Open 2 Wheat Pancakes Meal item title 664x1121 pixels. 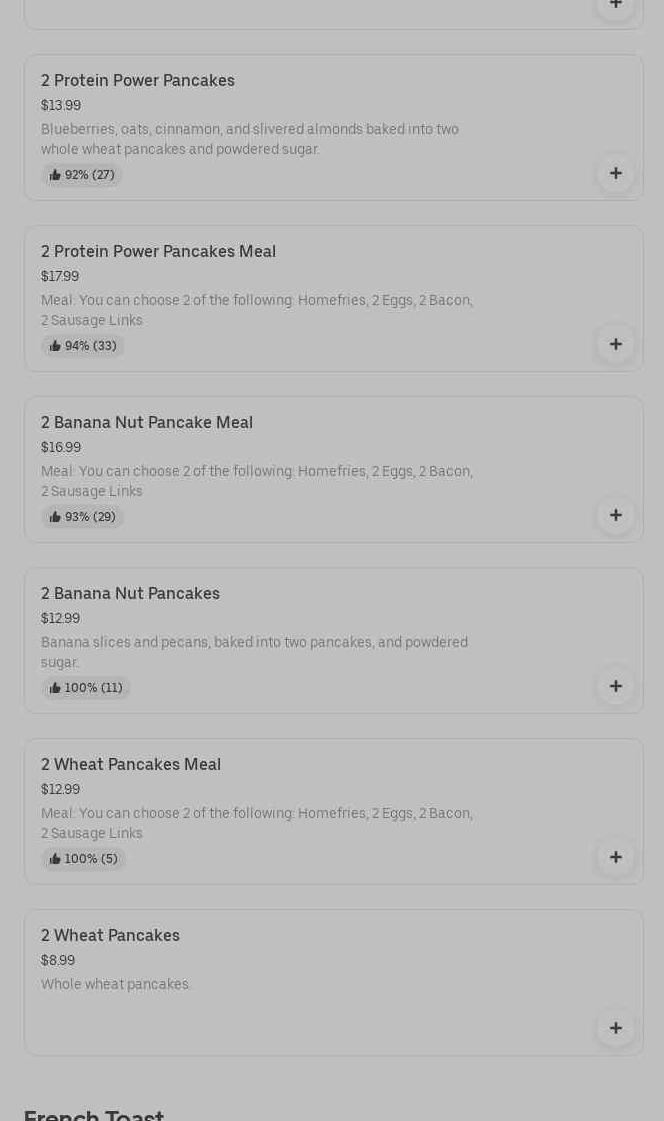point(131,765)
